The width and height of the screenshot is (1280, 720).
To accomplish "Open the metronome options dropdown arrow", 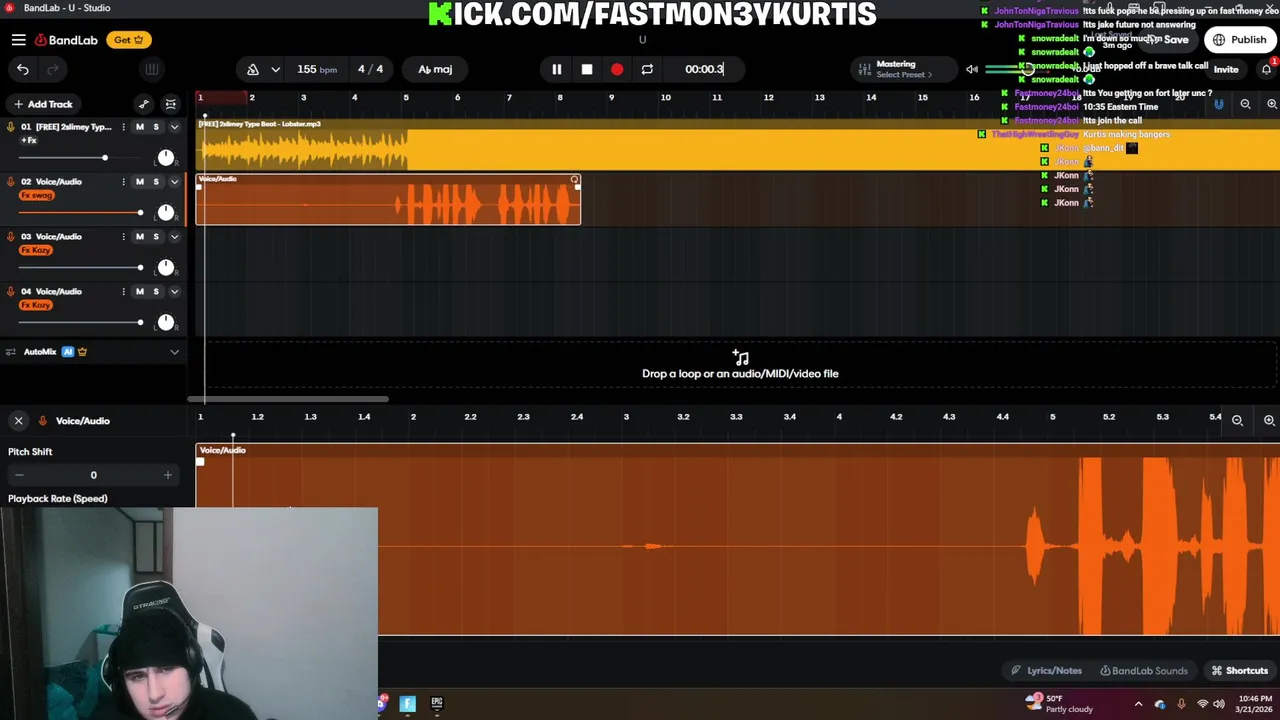I will click(275, 69).
